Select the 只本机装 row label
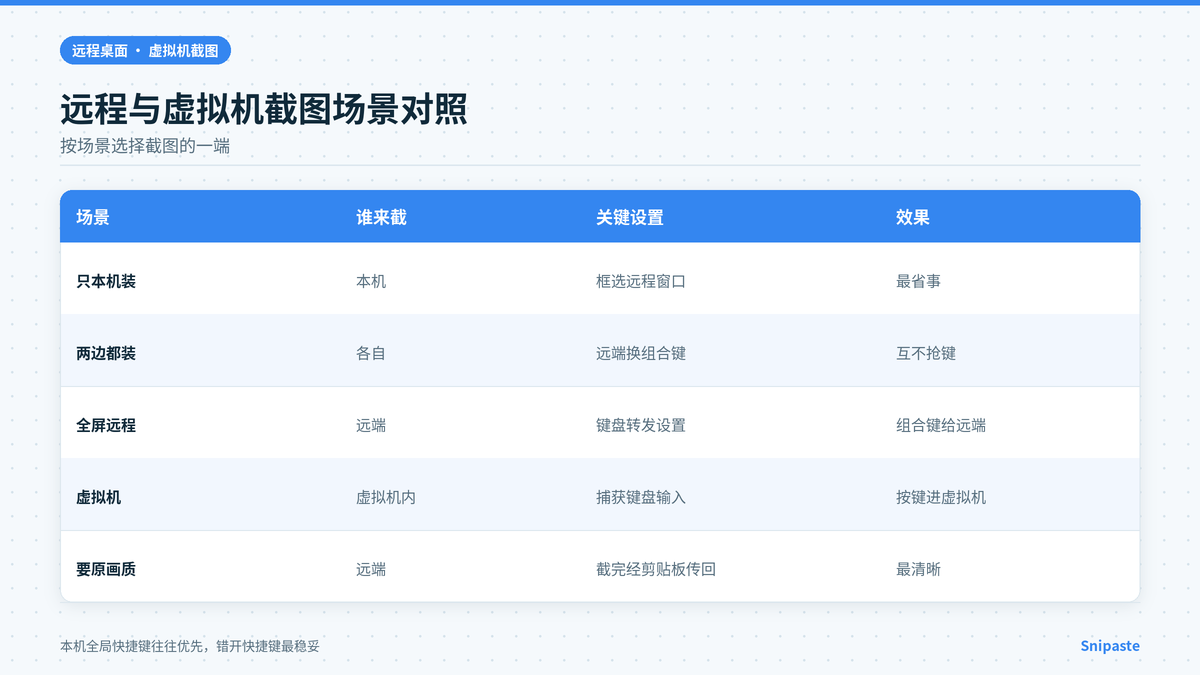Image resolution: width=1200 pixels, height=675 pixels. click(106, 281)
